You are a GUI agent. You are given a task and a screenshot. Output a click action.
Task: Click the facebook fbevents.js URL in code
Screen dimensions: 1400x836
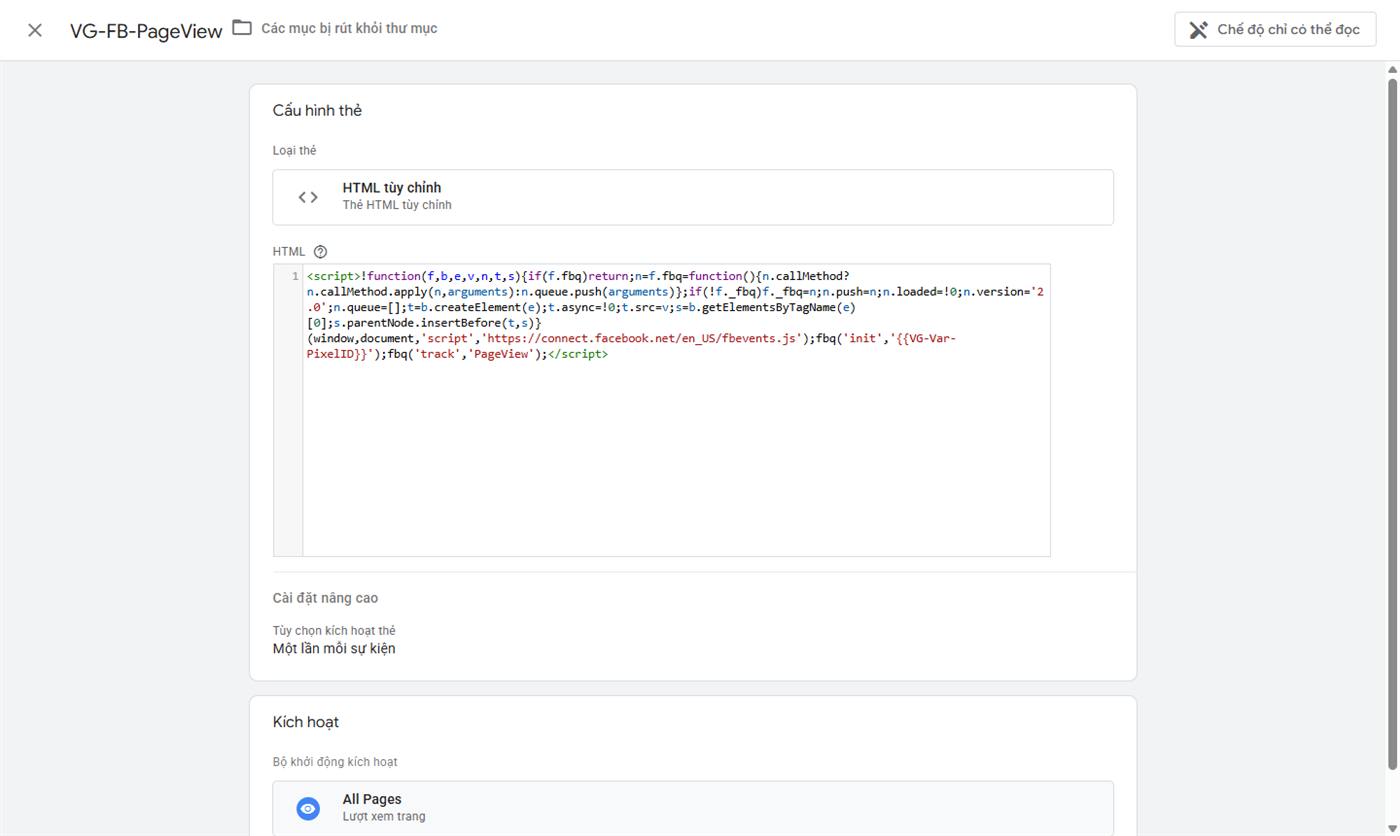tap(641, 338)
